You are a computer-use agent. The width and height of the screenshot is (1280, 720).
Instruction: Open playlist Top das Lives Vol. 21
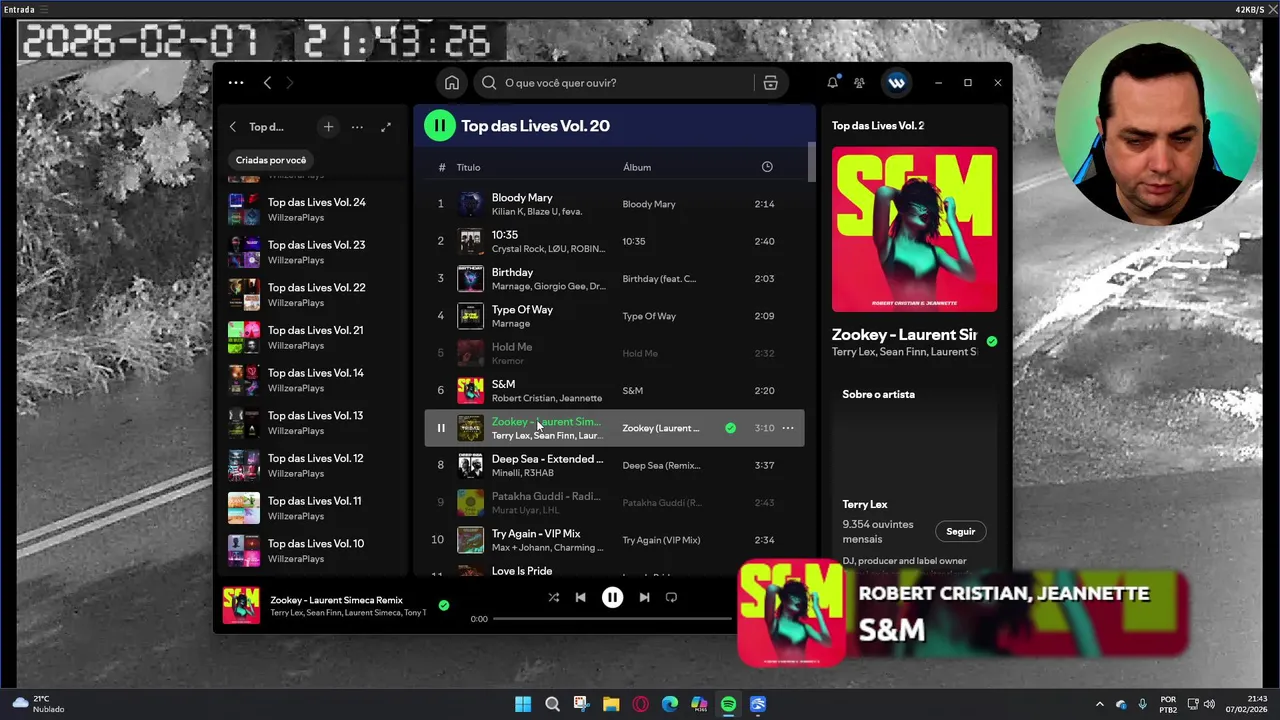tap(312, 337)
